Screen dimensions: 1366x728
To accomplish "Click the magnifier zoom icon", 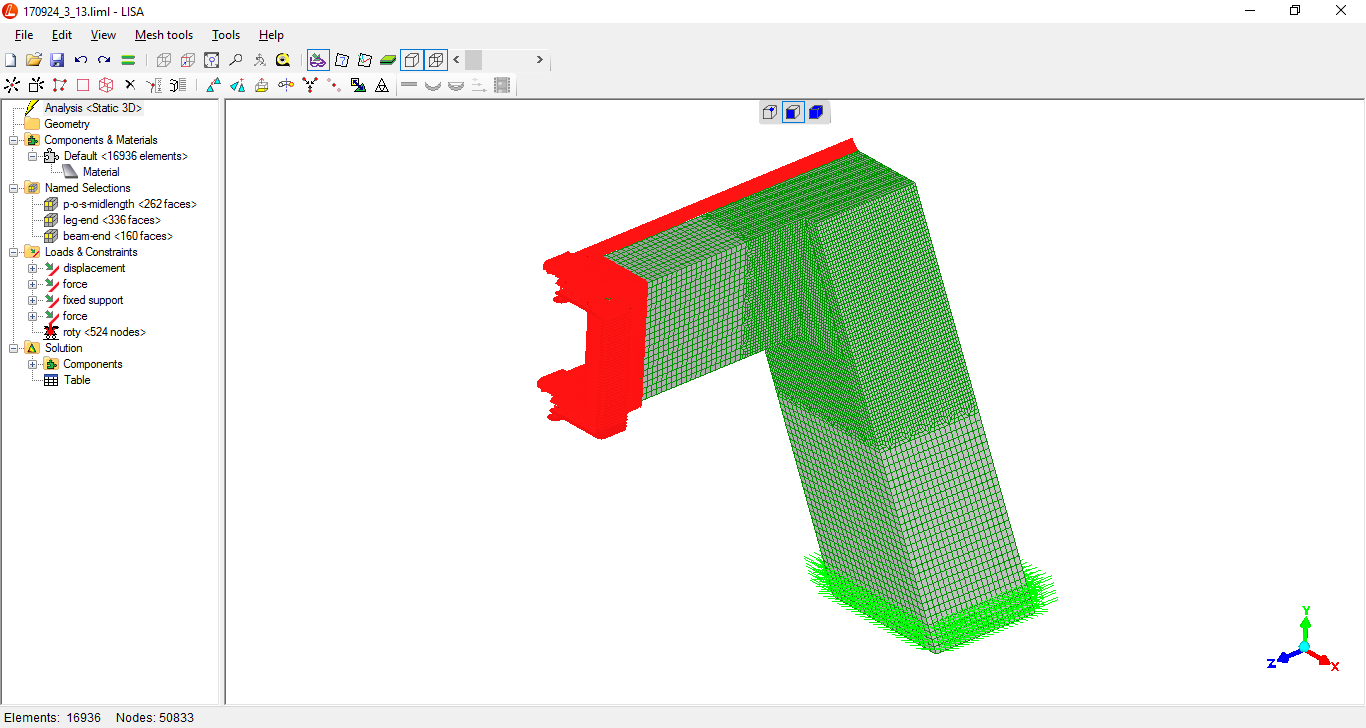I will point(236,60).
